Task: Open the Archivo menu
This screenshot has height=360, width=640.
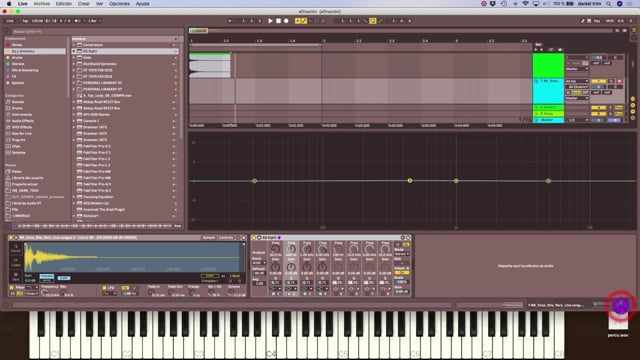Action: pyautogui.click(x=42, y=4)
